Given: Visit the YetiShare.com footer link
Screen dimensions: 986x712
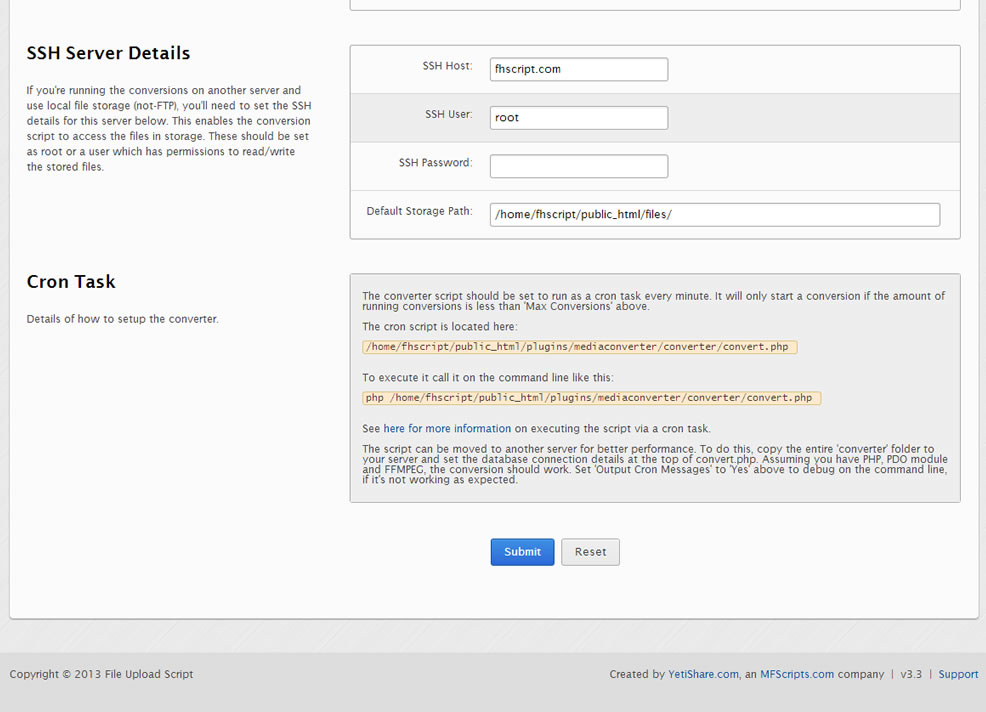Looking at the screenshot, I should point(703,674).
